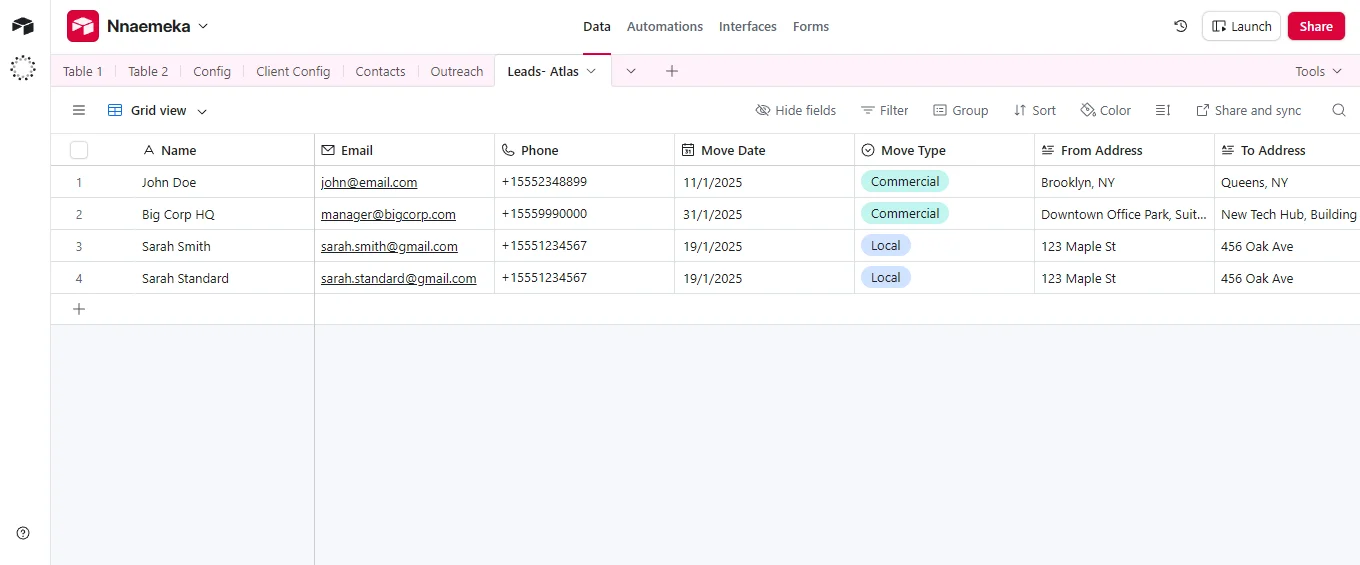
Task: Select the Brooklyn, NY address cell
Action: click(1124, 182)
